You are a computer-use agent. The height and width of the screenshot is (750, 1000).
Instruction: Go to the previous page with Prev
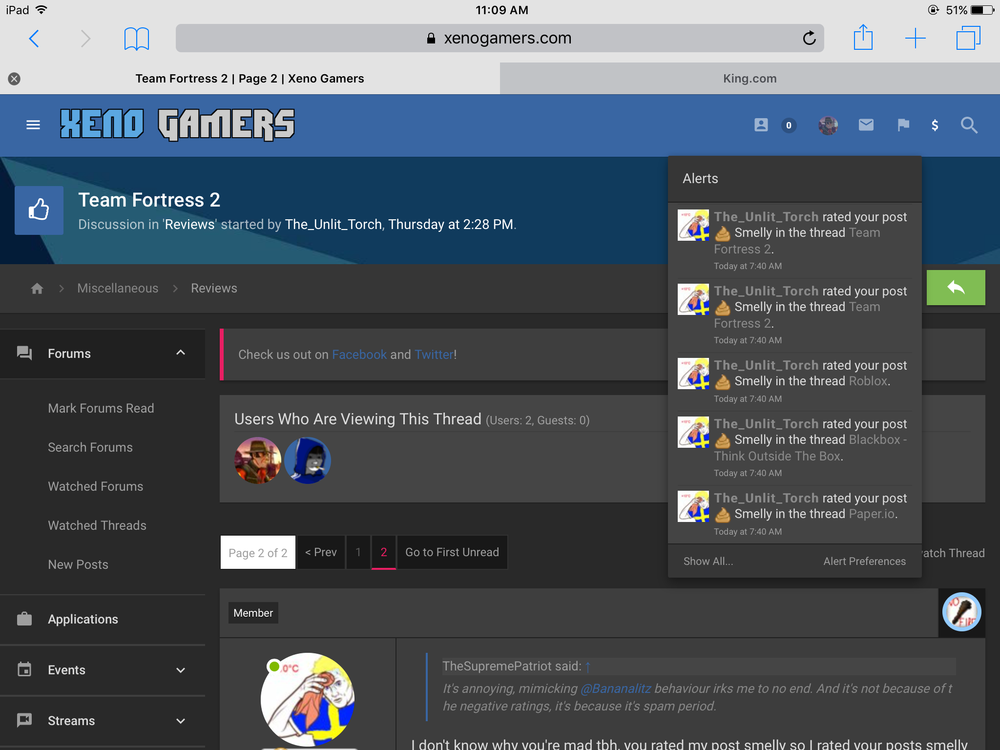[x=321, y=552]
